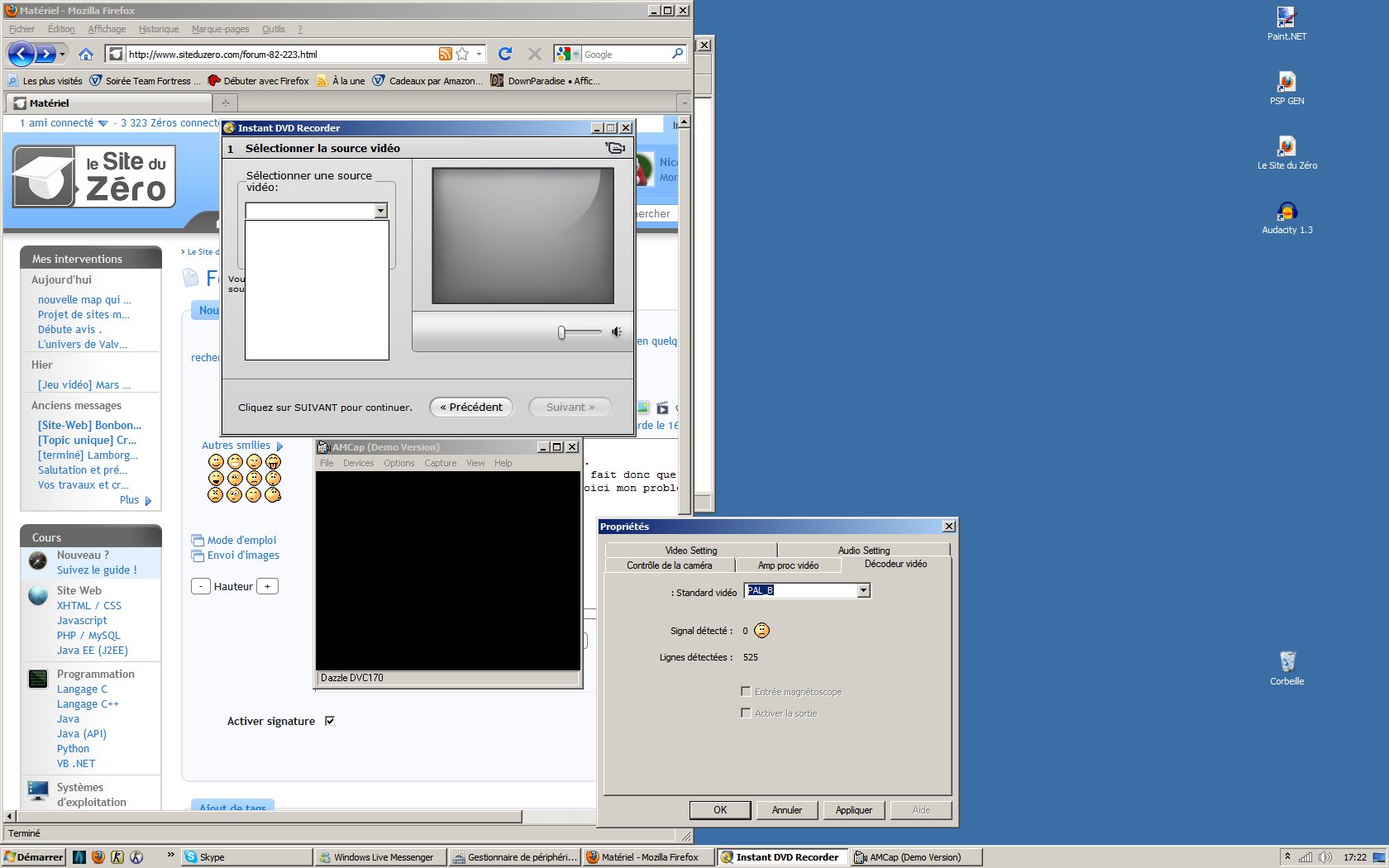This screenshot has height=868, width=1389.
Task: Click the search magnifier in Google box
Action: tap(678, 54)
